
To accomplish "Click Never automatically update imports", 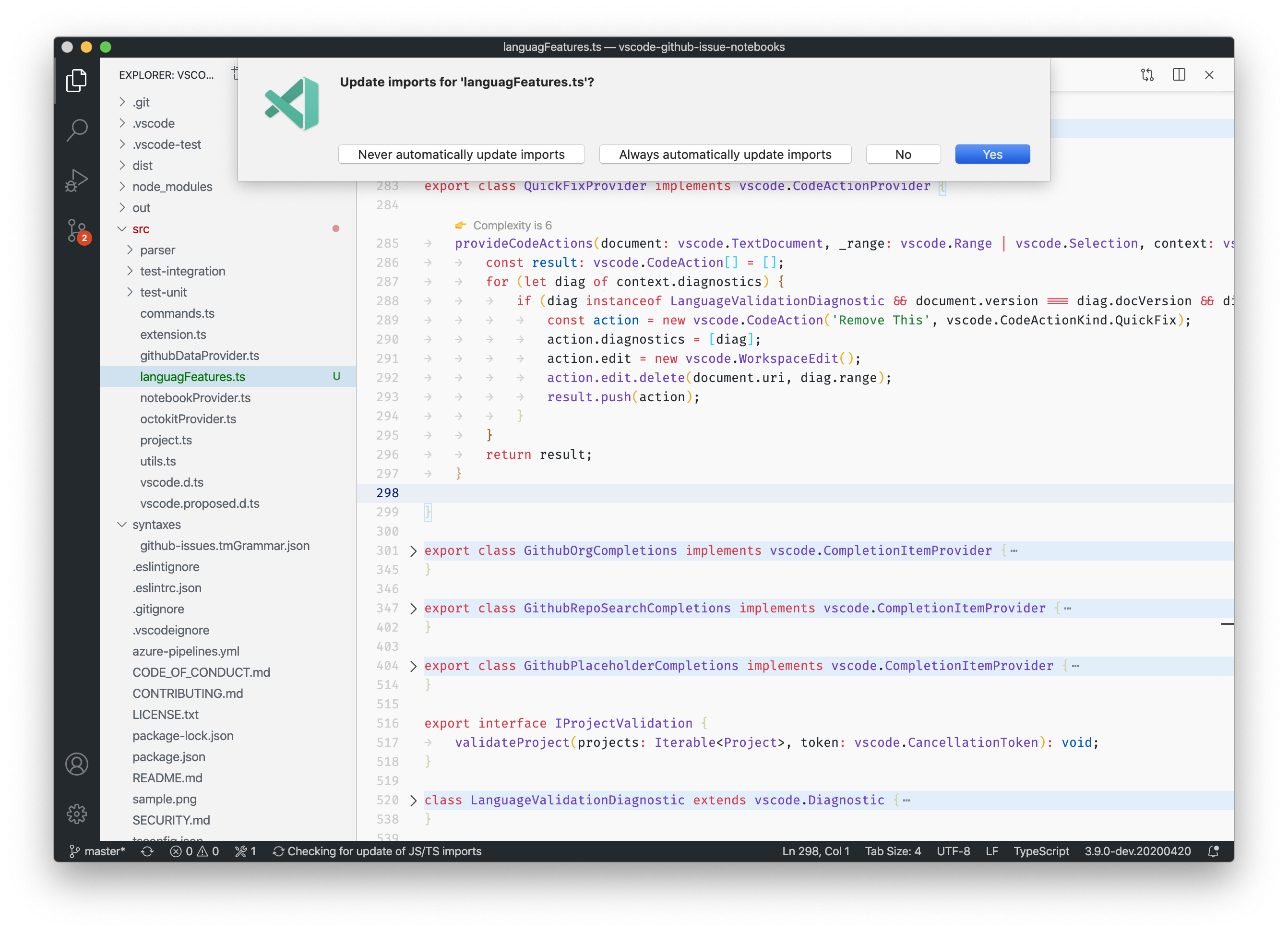I will coord(461,154).
